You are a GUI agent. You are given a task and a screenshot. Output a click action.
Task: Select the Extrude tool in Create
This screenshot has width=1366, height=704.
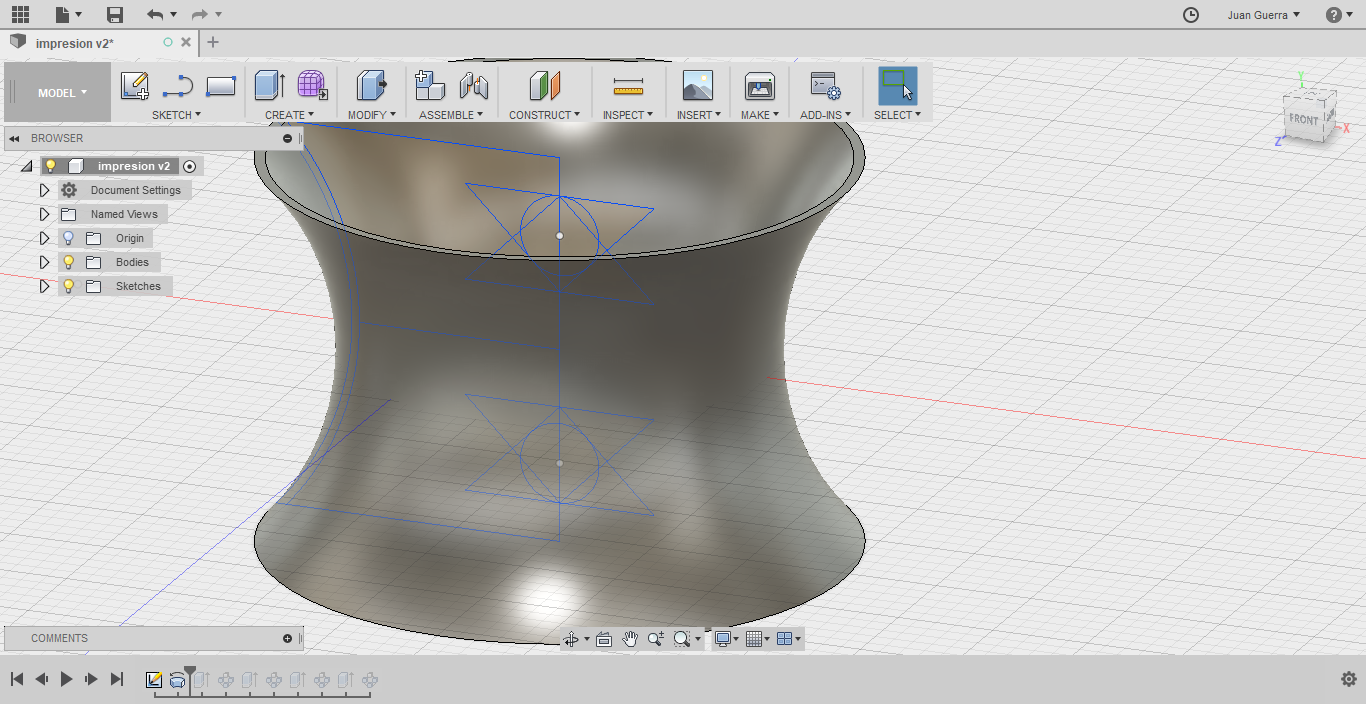click(269, 86)
